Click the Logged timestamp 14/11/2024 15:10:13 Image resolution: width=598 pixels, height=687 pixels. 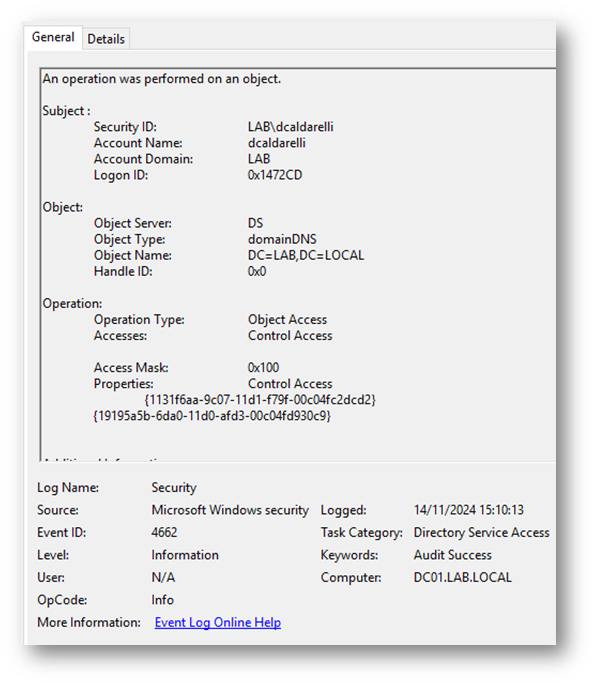[x=469, y=510]
